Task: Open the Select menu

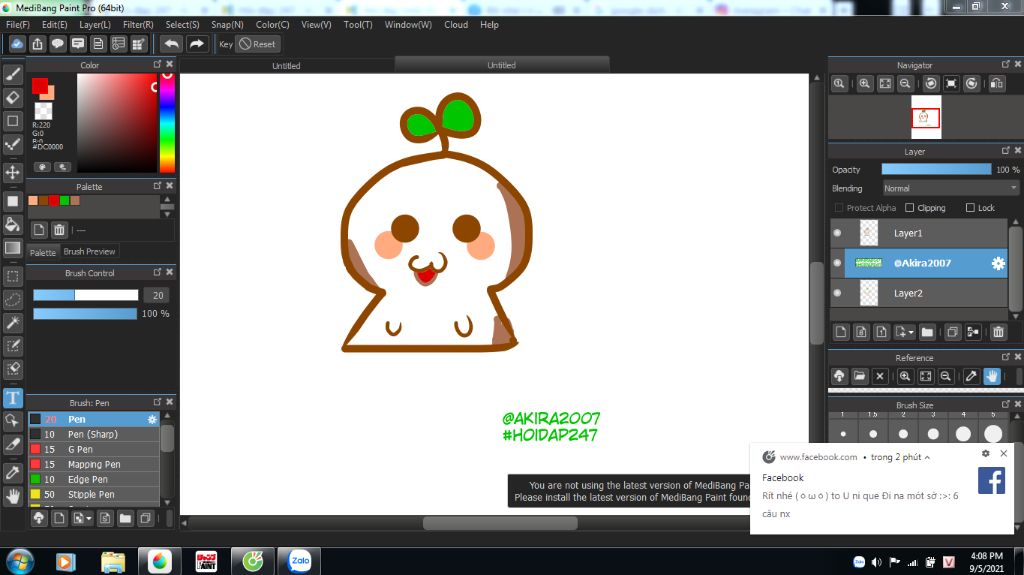Action: (182, 25)
